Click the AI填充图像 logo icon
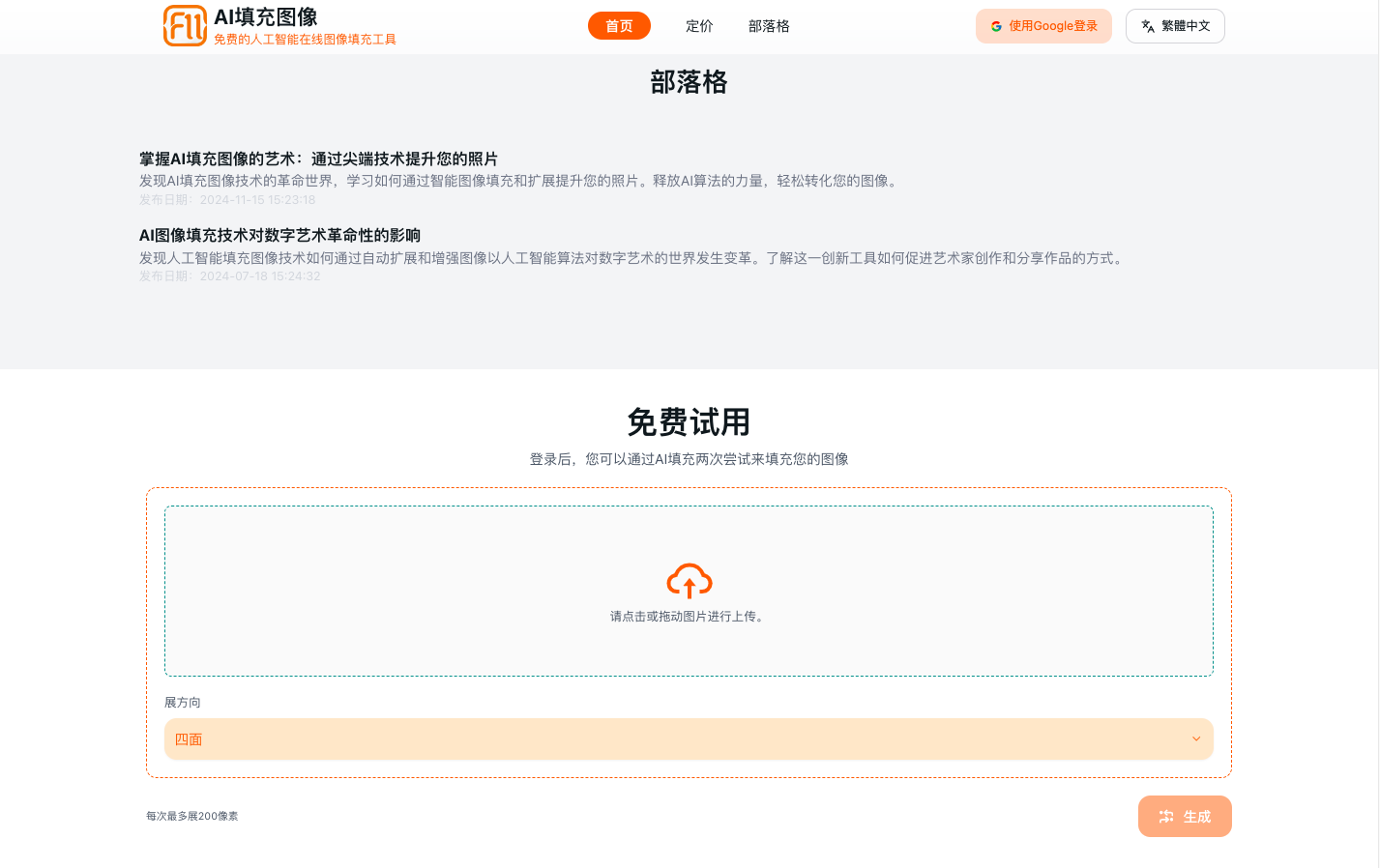1380x868 pixels. 185,26
